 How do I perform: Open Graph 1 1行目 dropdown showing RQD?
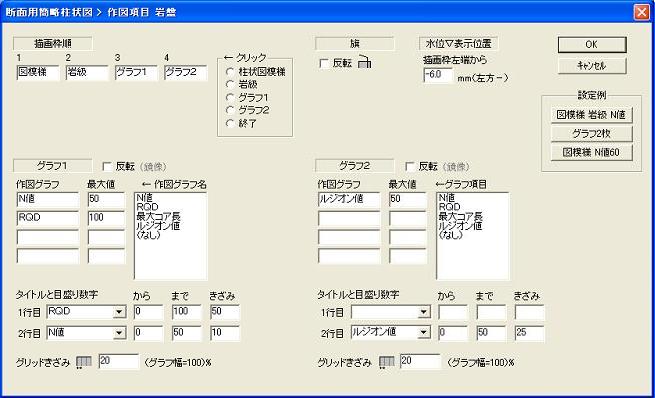119,312
